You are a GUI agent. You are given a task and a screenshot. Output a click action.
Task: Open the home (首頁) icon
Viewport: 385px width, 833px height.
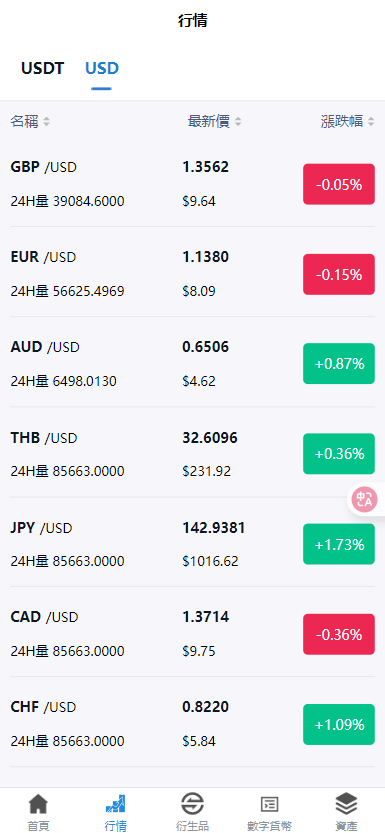pyautogui.click(x=38, y=804)
